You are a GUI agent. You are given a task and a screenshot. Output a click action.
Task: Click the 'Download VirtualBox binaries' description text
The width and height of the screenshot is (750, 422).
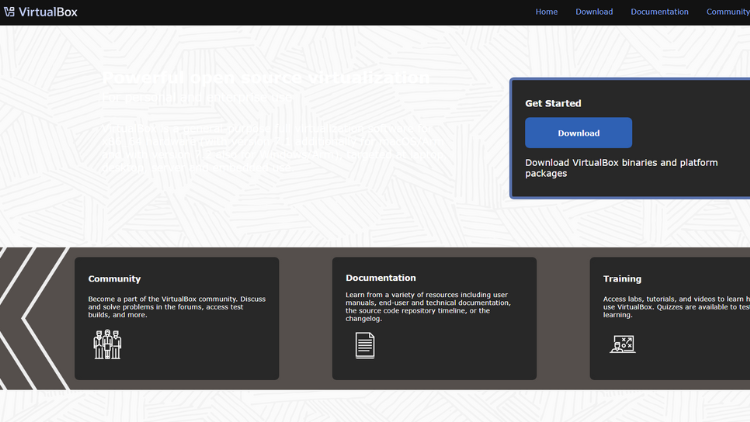pos(620,167)
